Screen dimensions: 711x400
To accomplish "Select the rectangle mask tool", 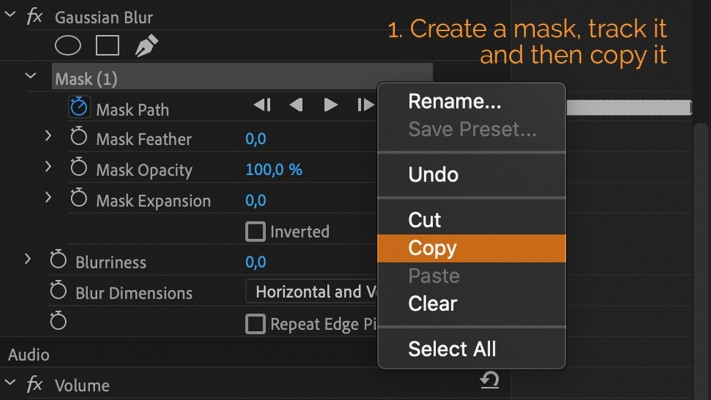I will (107, 45).
